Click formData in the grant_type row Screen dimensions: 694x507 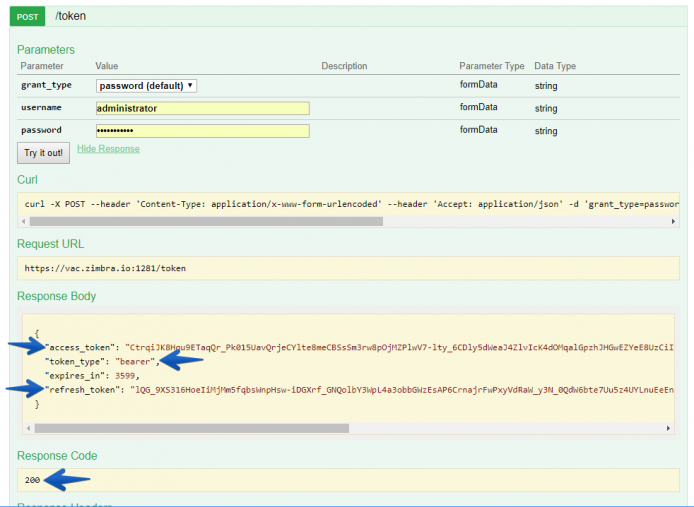point(478,85)
